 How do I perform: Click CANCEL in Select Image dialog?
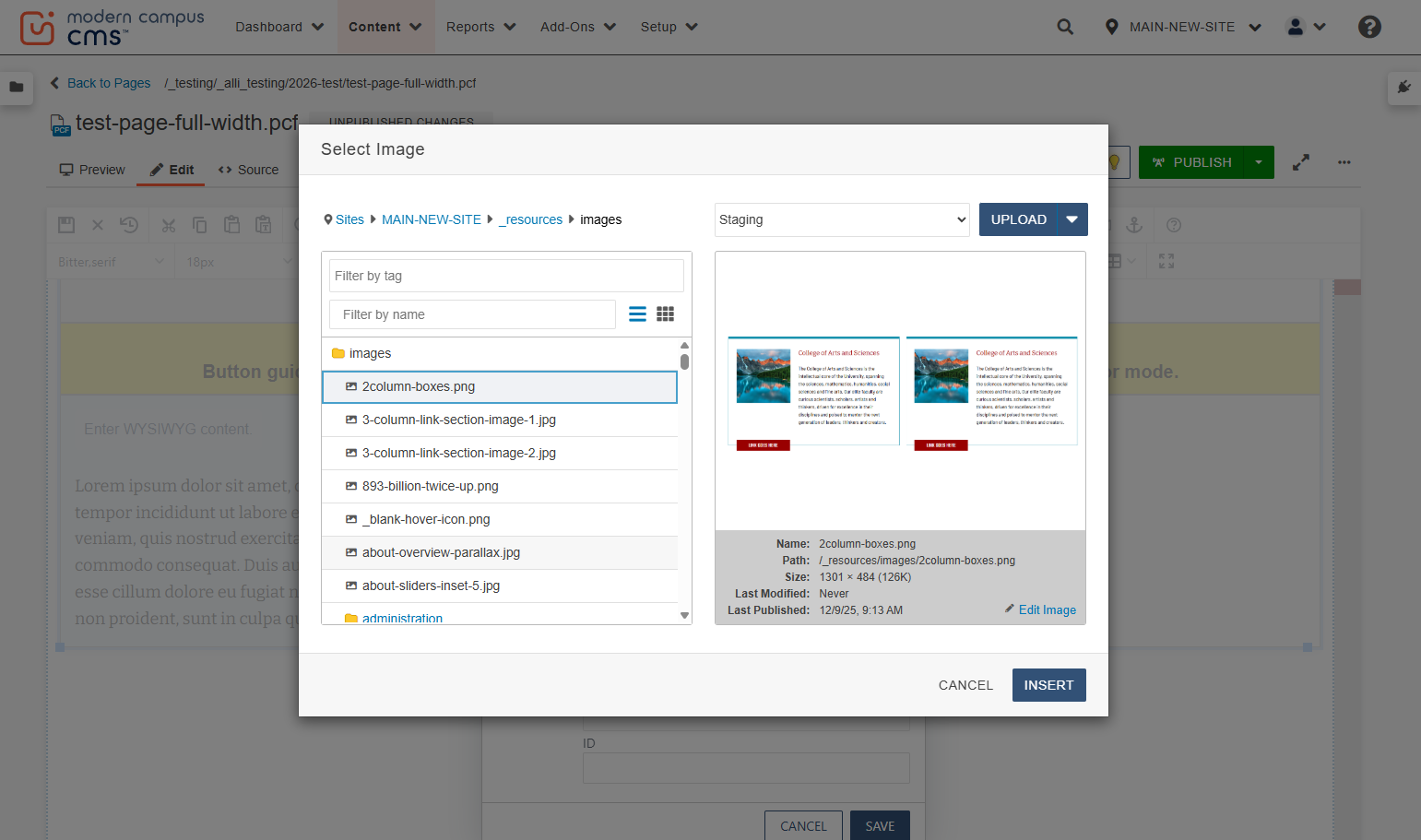965,685
